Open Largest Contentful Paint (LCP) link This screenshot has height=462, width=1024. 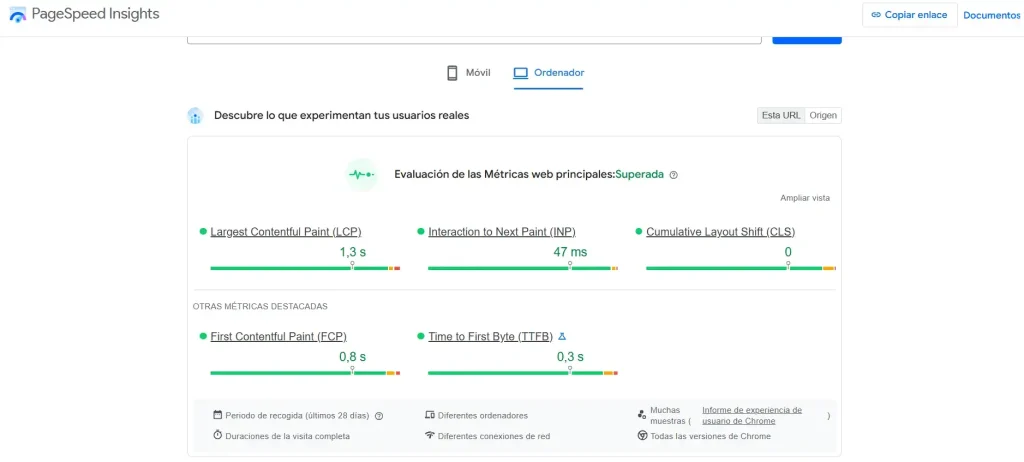pos(285,232)
